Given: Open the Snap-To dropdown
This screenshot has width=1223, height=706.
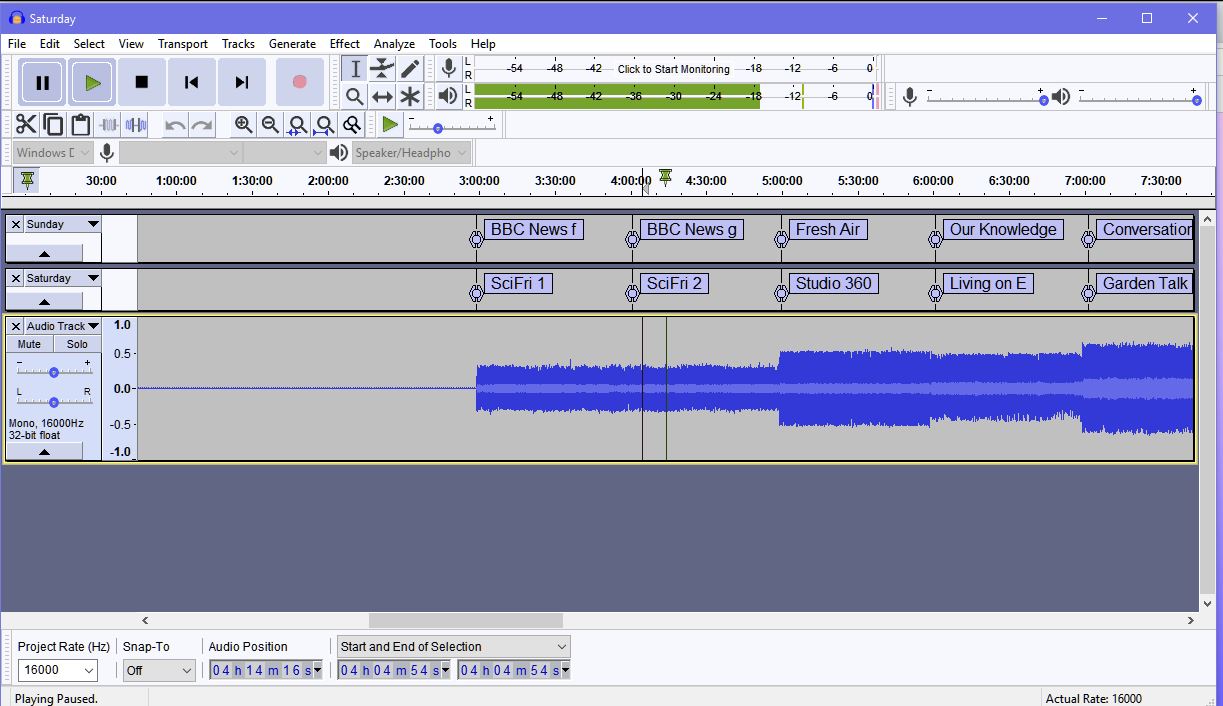Looking at the screenshot, I should [x=158, y=670].
